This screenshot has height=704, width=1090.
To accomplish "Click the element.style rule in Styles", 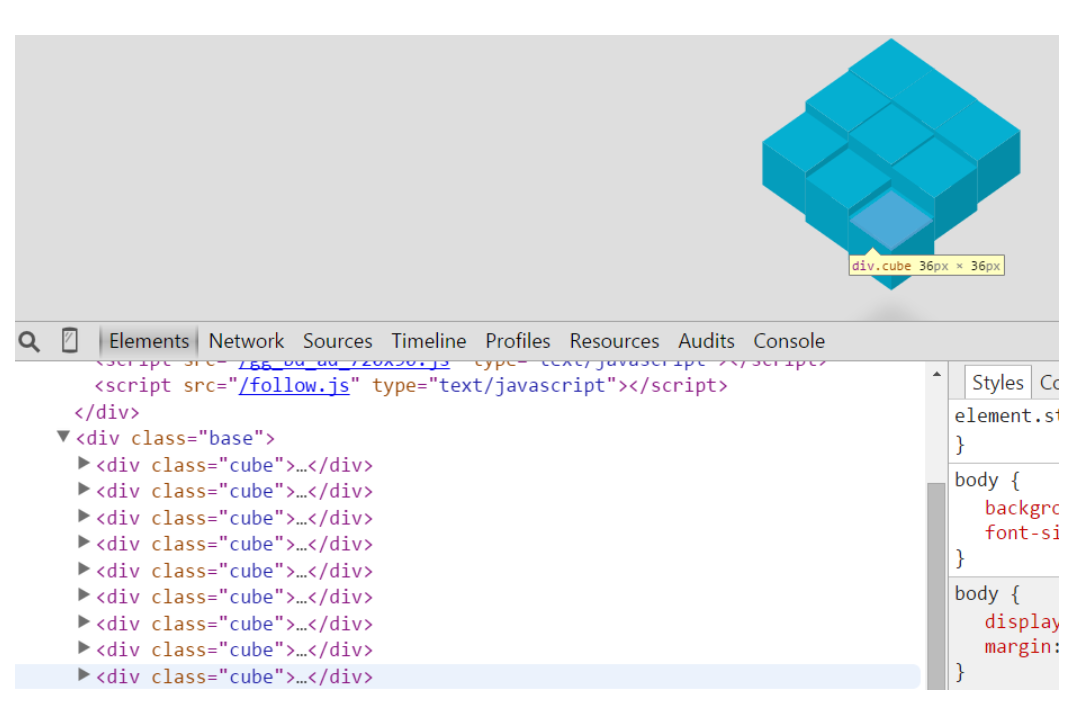I will (1005, 416).
